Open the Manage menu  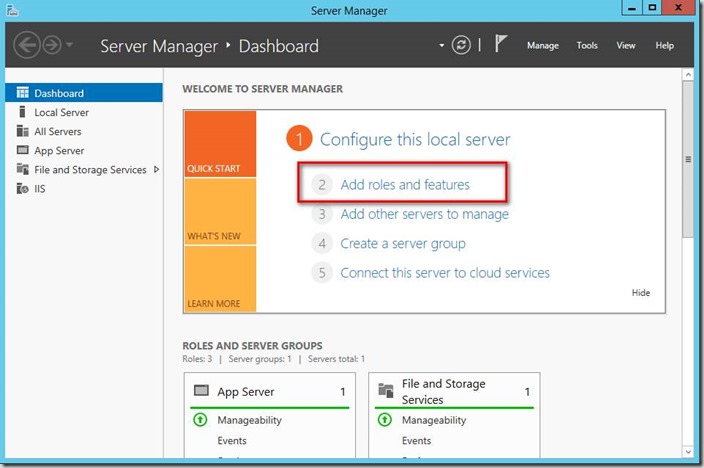coord(543,46)
